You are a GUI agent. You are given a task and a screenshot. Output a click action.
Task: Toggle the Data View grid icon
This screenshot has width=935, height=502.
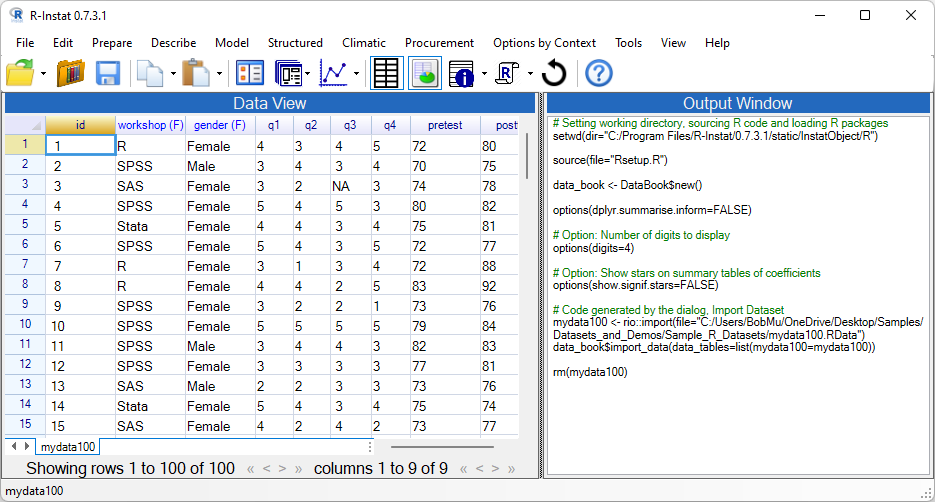(x=386, y=73)
